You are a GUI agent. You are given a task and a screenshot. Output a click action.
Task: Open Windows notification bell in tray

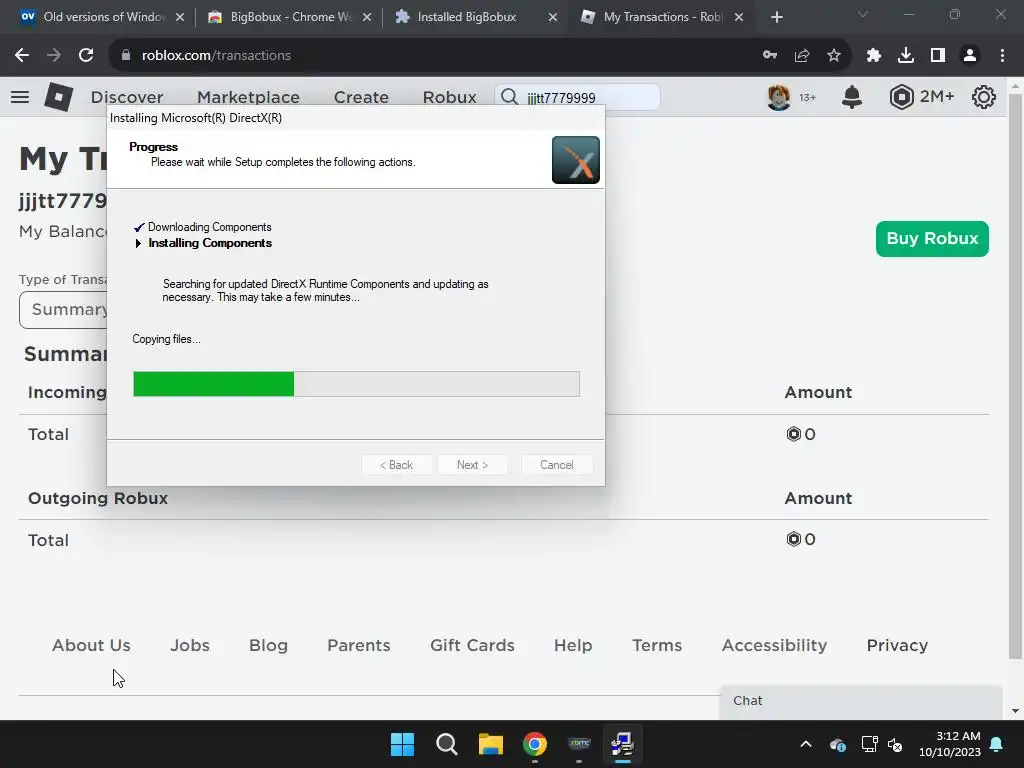[997, 744]
